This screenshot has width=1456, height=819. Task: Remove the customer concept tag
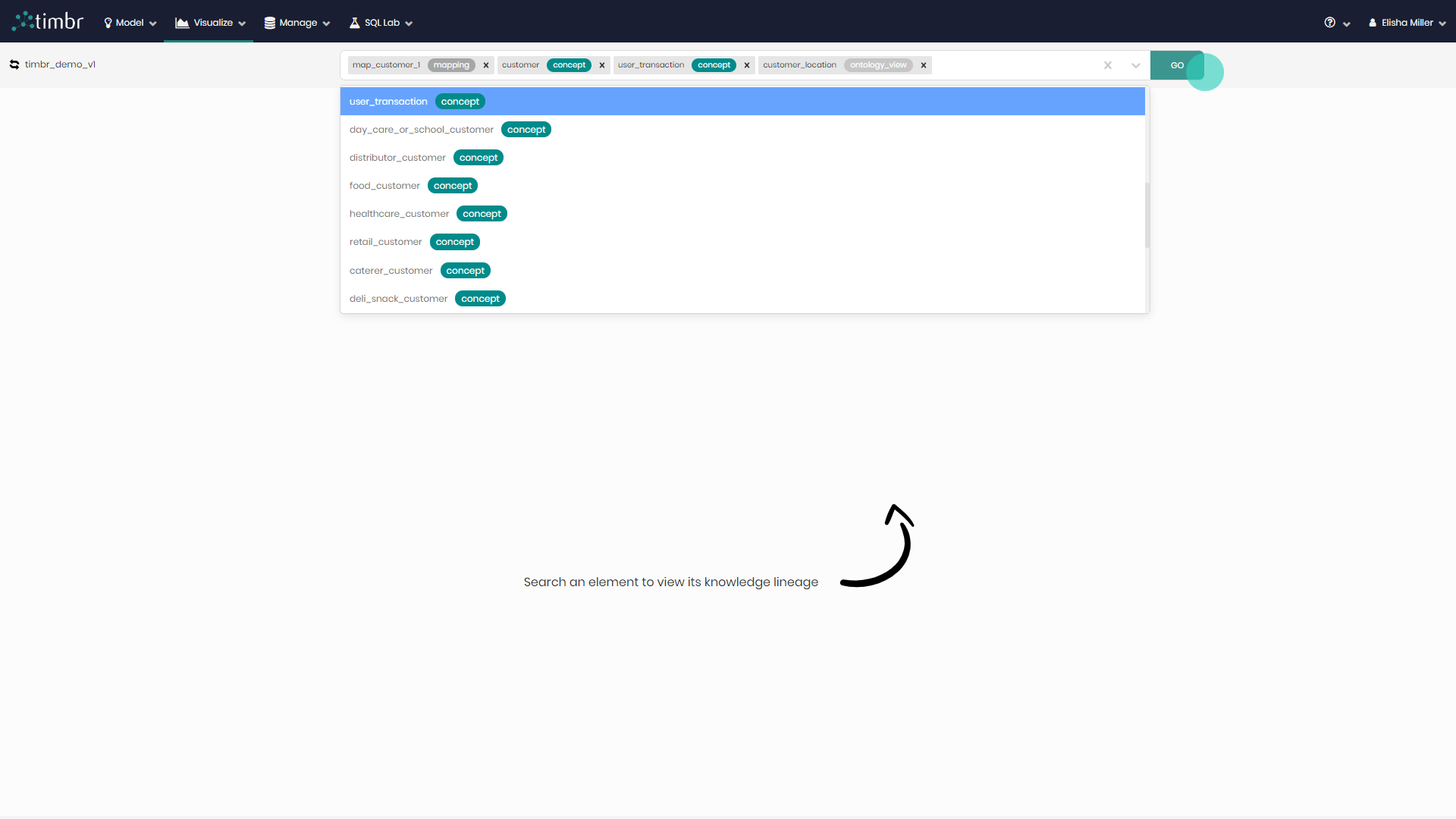pyautogui.click(x=601, y=65)
